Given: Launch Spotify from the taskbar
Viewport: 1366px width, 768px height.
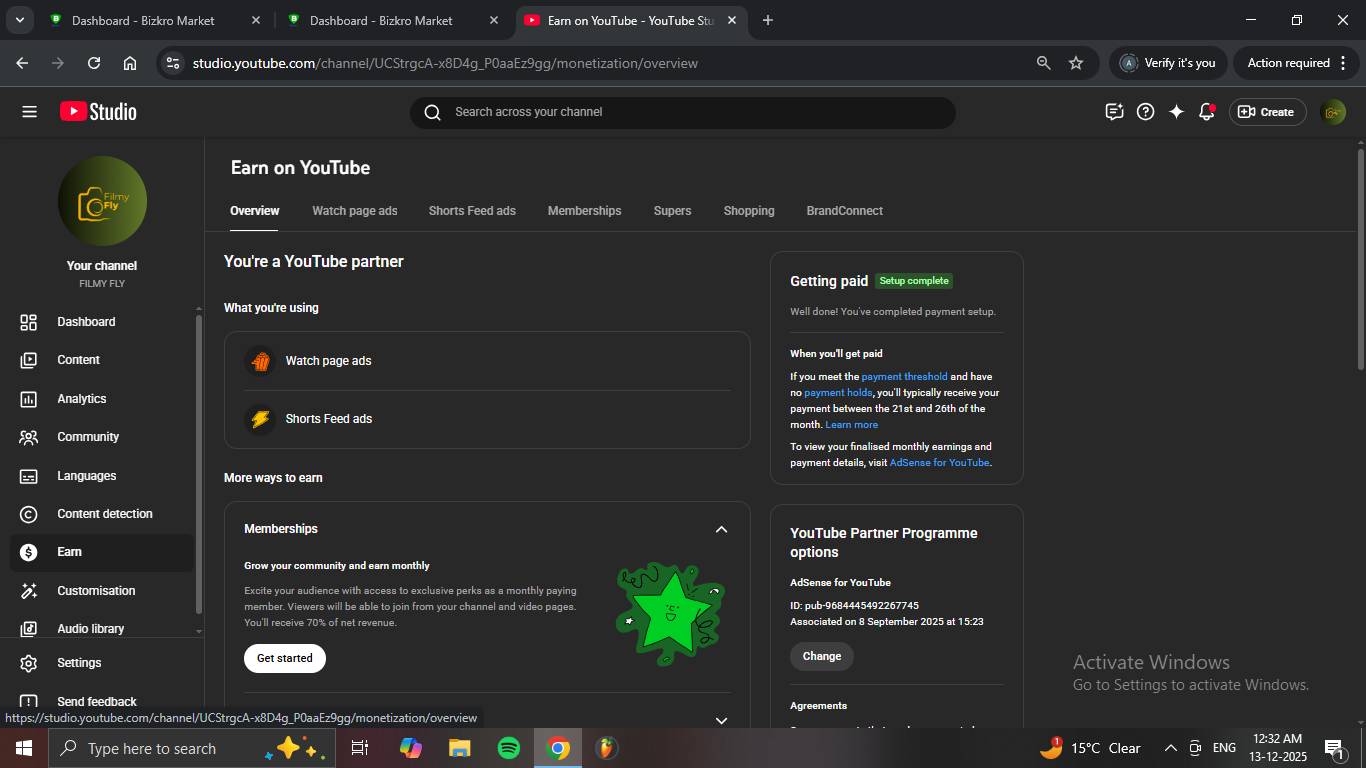Looking at the screenshot, I should coord(509,748).
